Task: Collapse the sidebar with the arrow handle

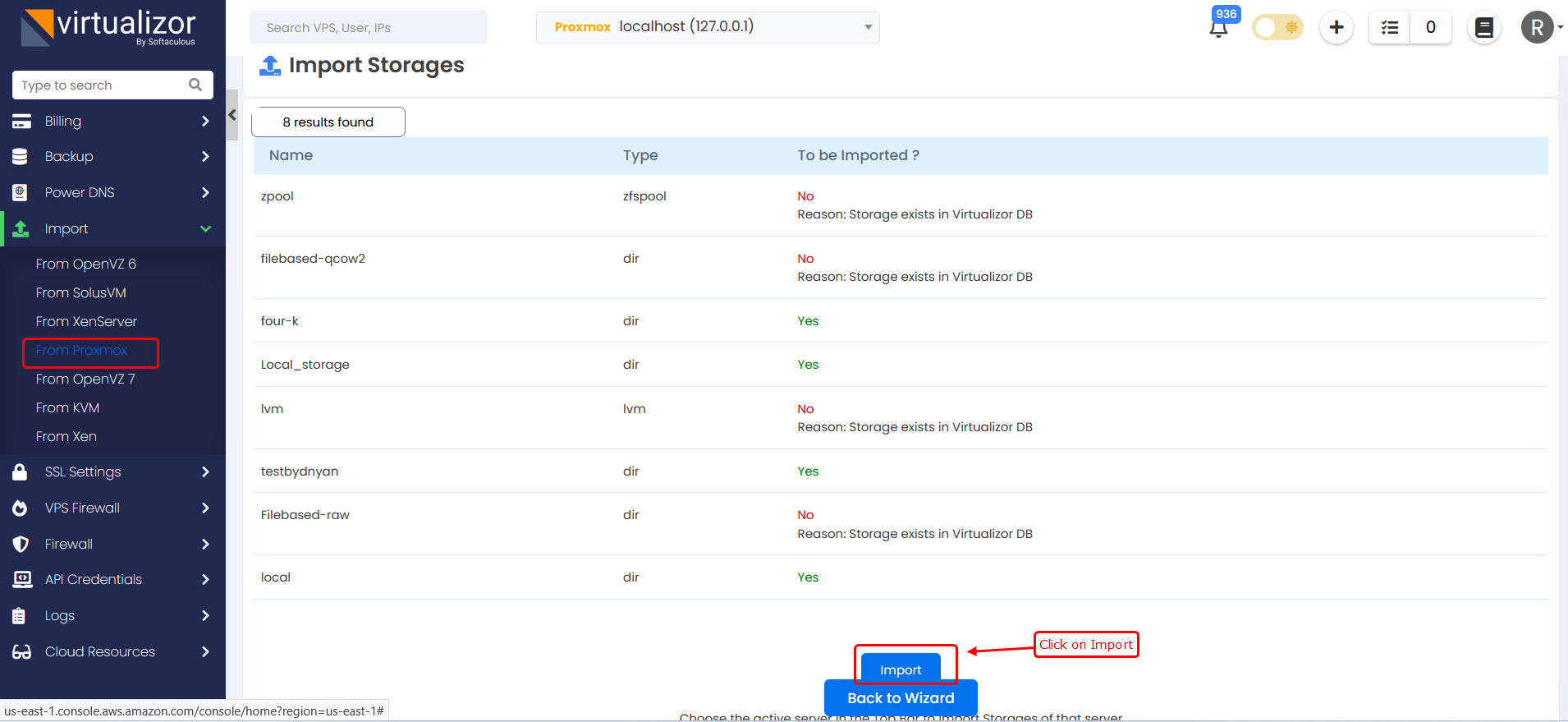Action: pyautogui.click(x=232, y=115)
